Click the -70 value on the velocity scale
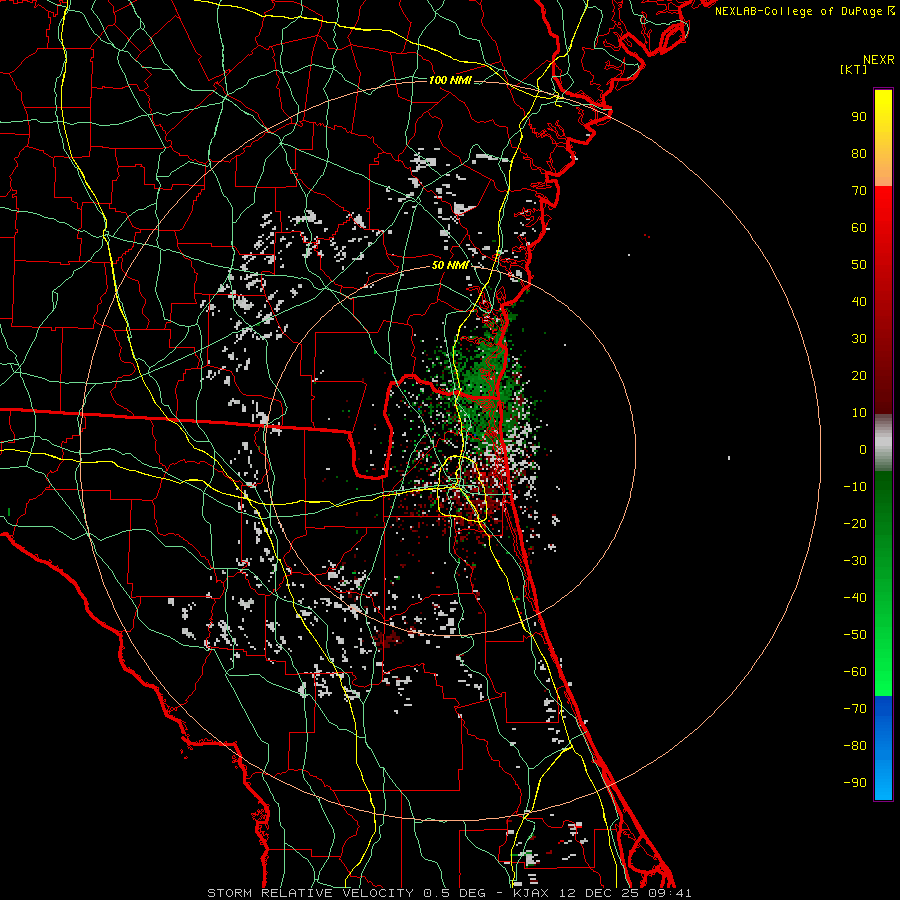Viewport: 900px width, 900px height. click(855, 709)
